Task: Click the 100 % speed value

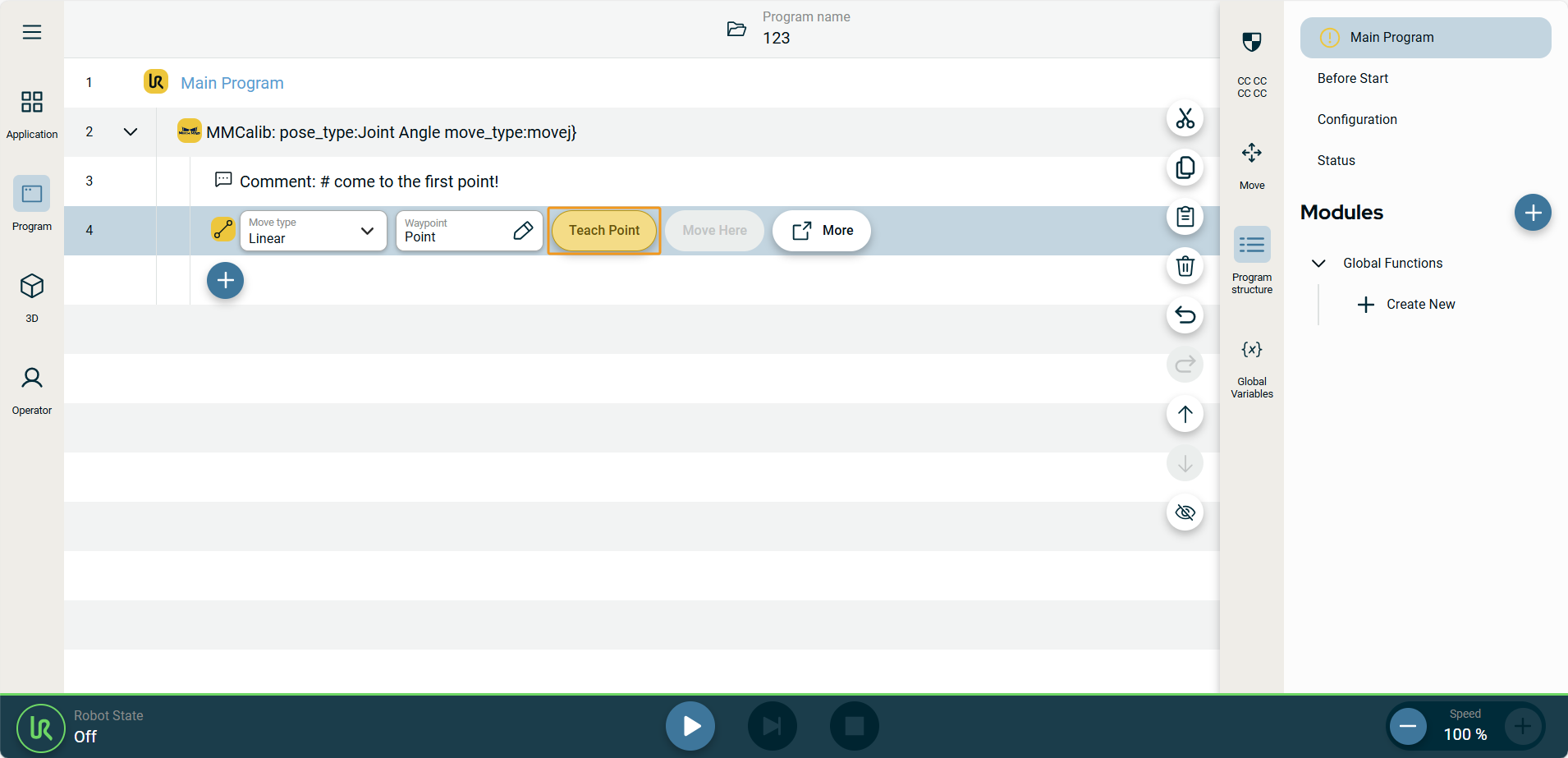Action: pos(1465,735)
